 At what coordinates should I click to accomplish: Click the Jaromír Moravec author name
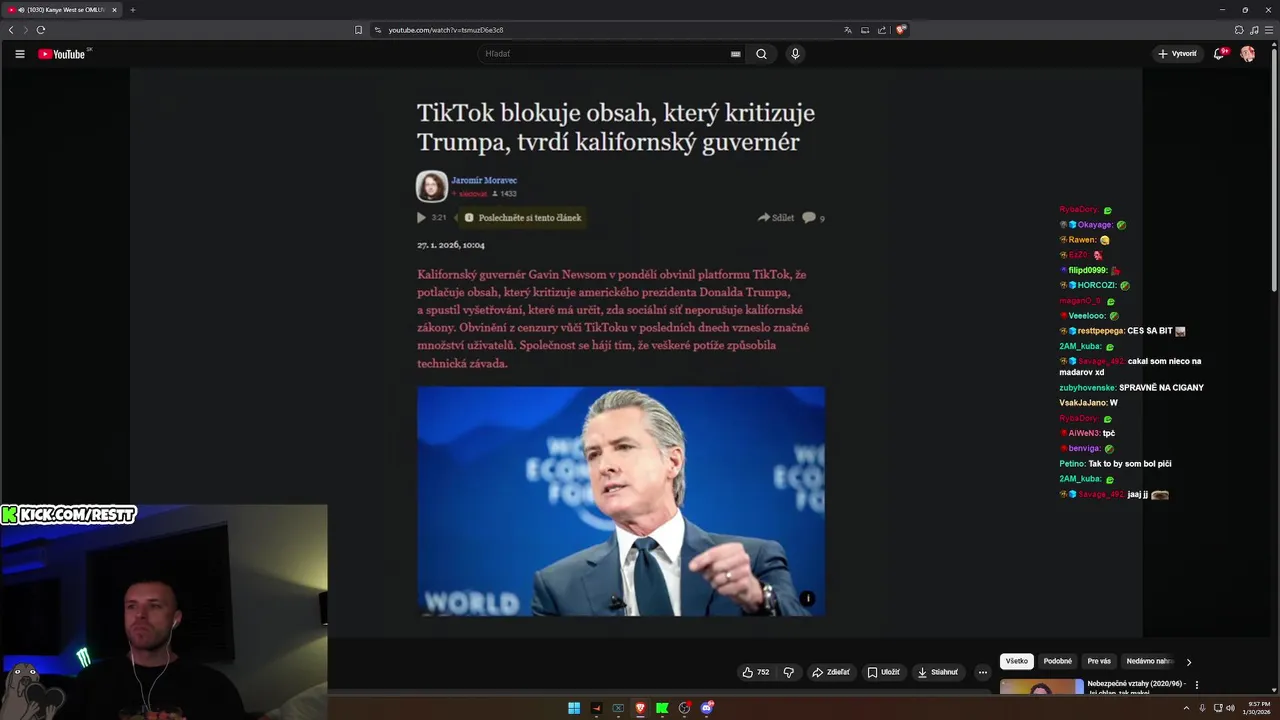tap(484, 181)
